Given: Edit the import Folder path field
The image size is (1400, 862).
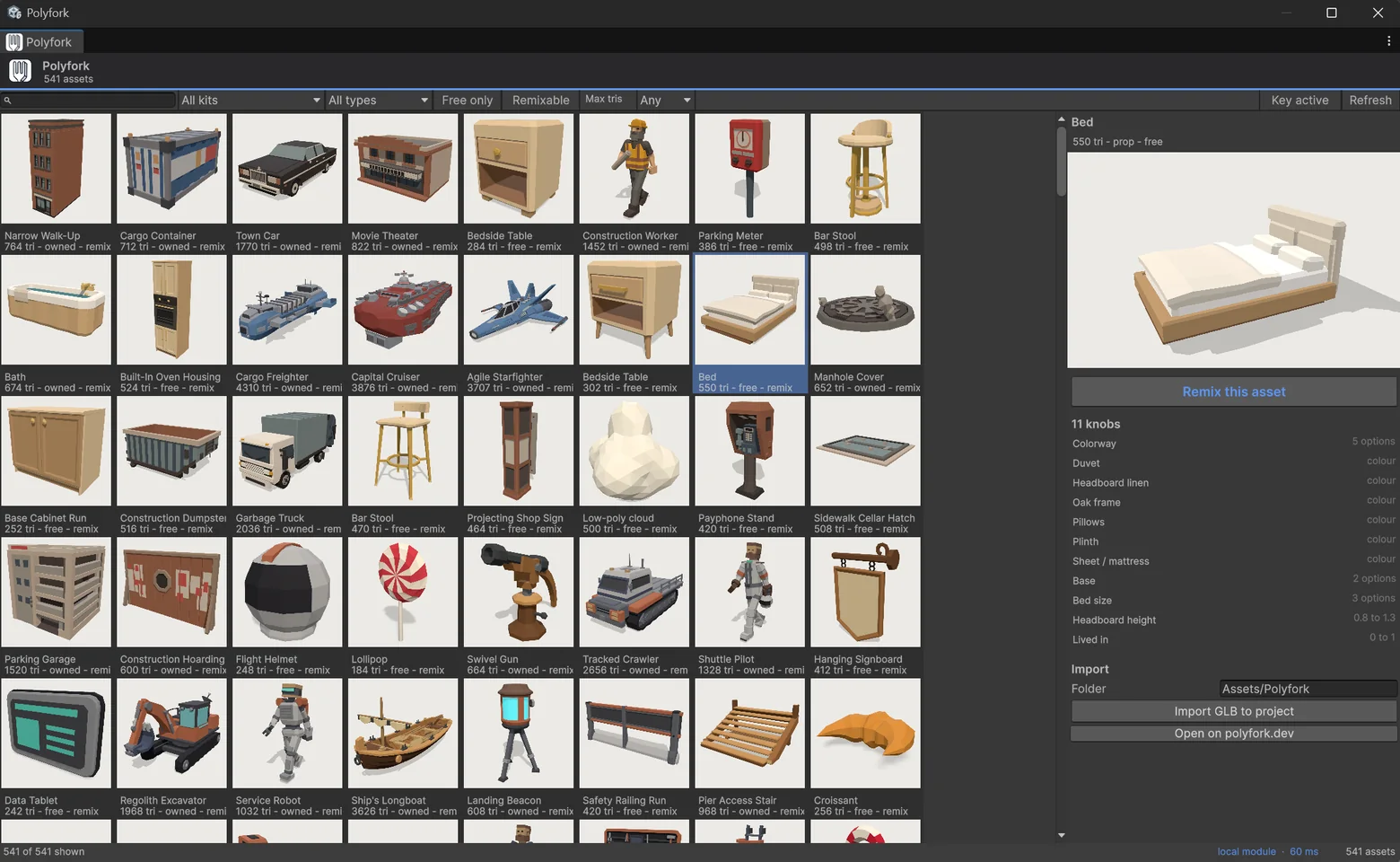Looking at the screenshot, I should tap(1308, 689).
